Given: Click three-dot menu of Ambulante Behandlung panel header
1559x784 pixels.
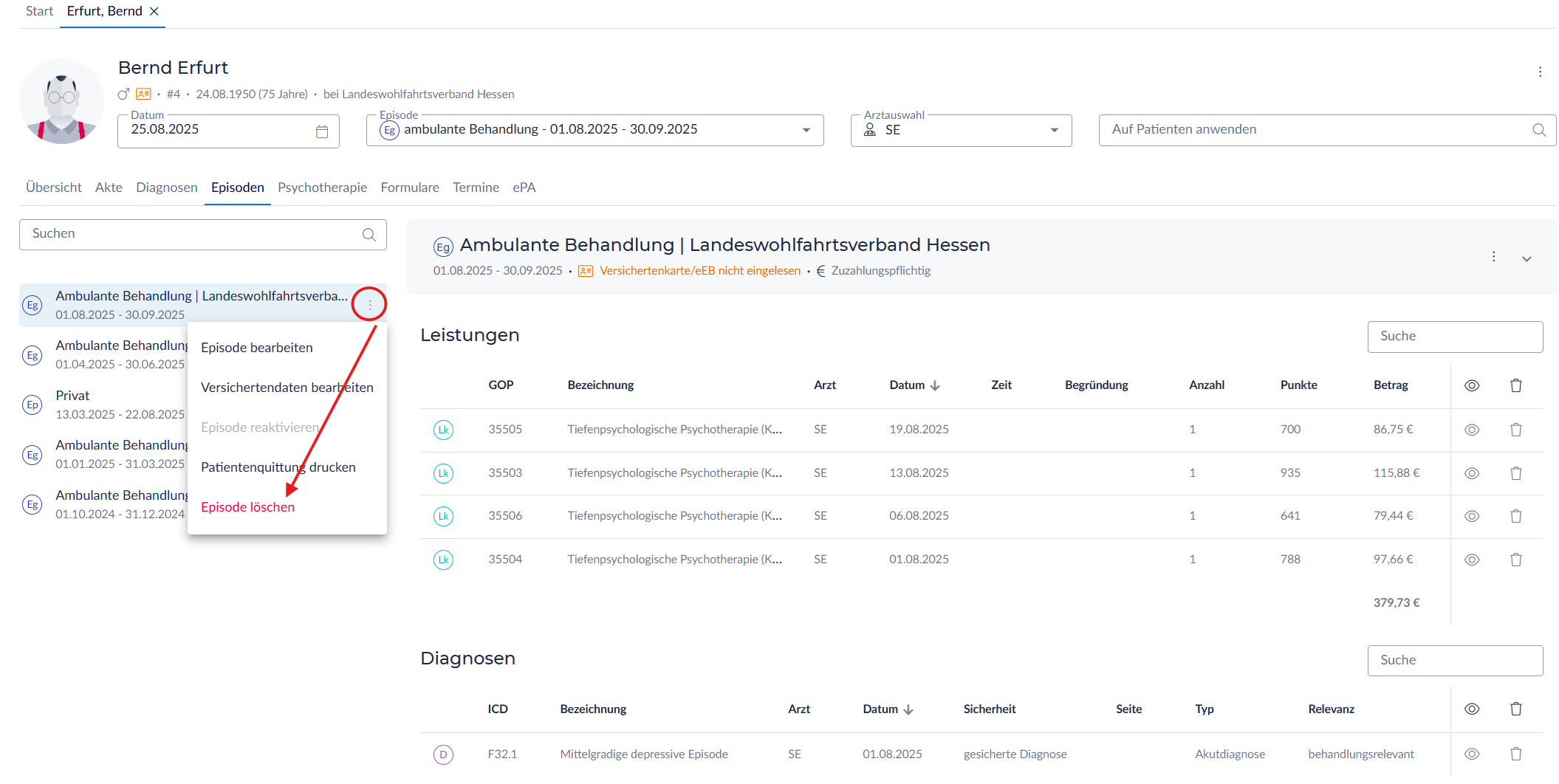Looking at the screenshot, I should pos(1493,257).
